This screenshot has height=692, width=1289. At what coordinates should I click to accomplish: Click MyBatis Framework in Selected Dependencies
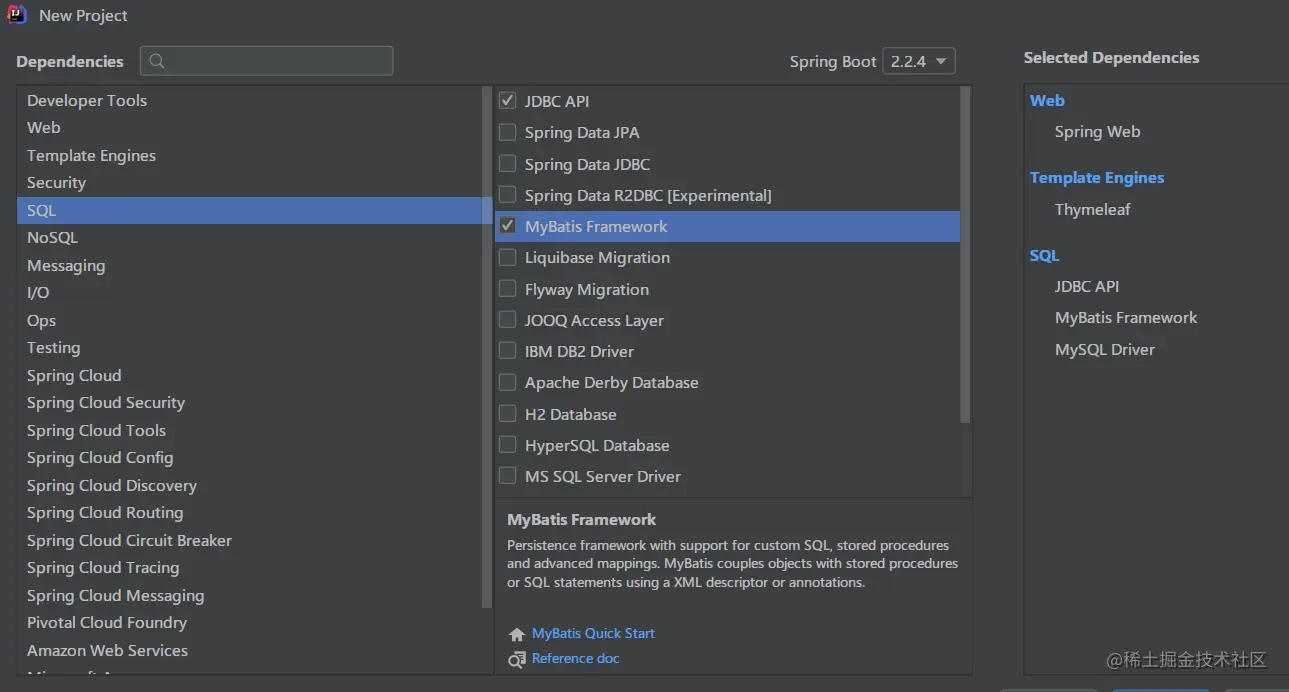1126,318
